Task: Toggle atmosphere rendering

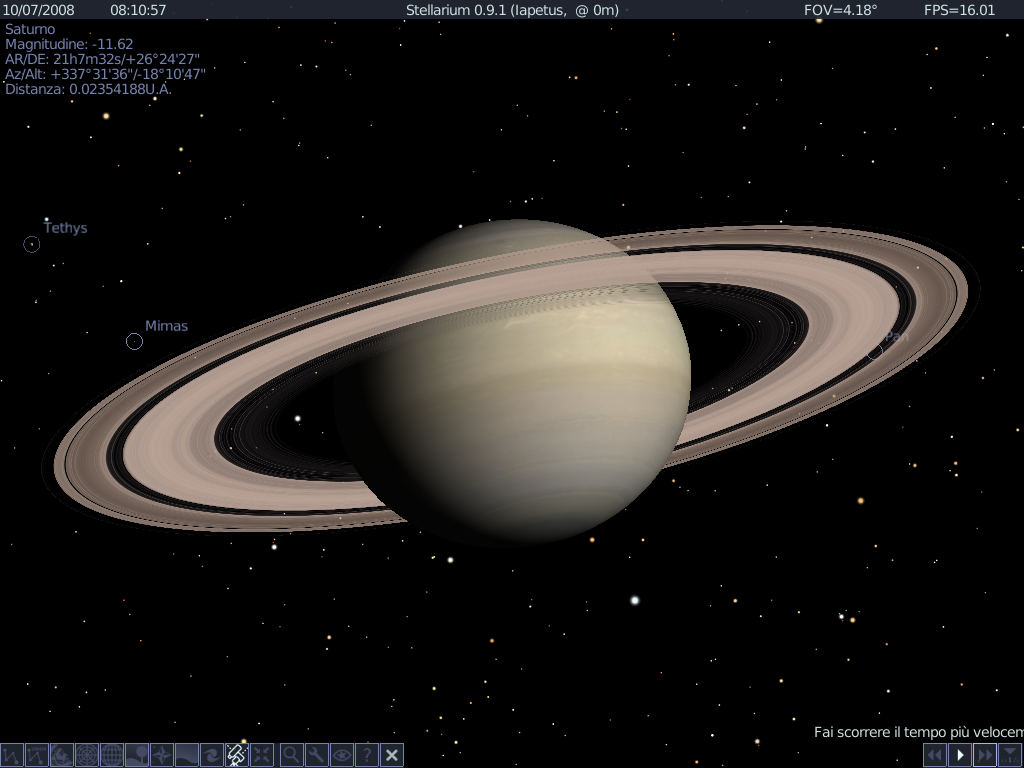Action: [187, 755]
